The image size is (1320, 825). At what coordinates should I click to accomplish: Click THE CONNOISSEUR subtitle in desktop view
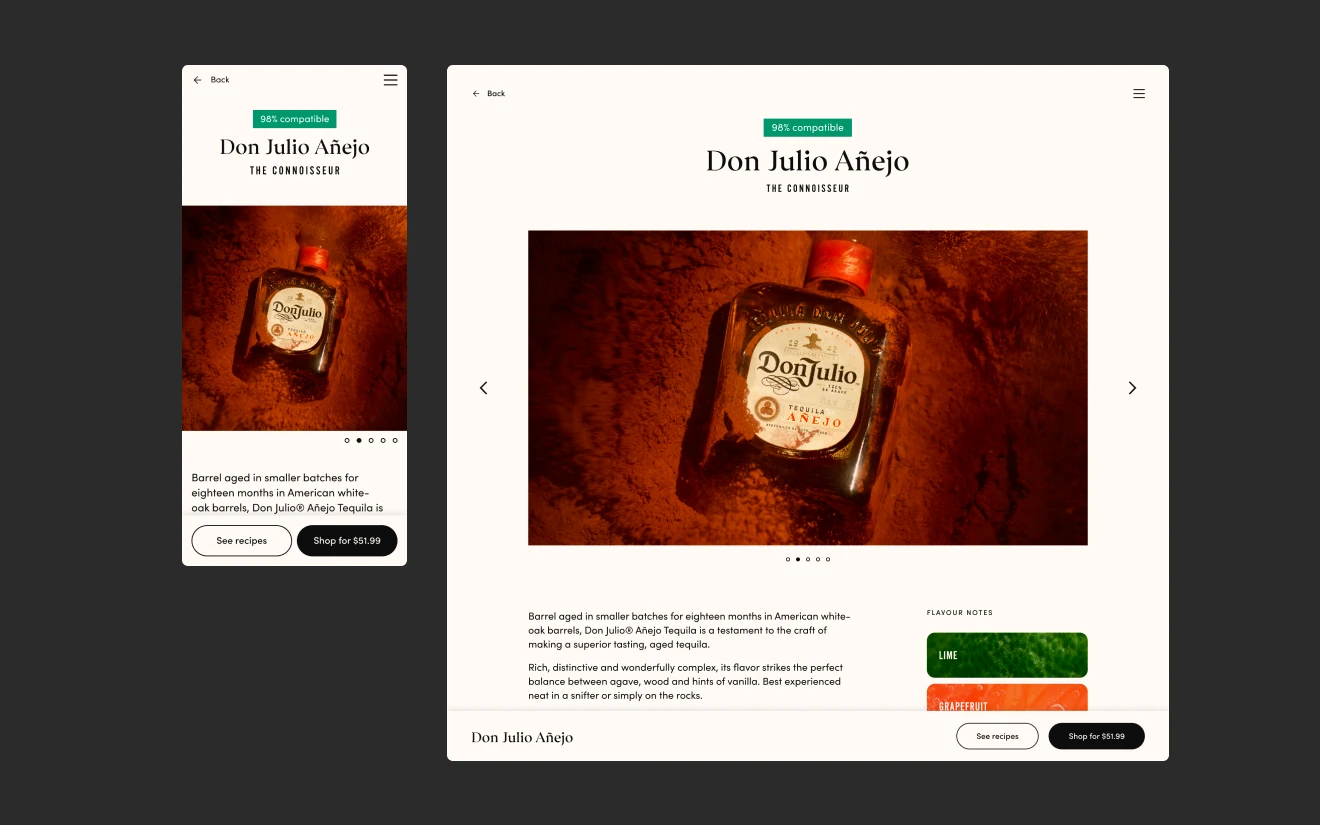[808, 189]
